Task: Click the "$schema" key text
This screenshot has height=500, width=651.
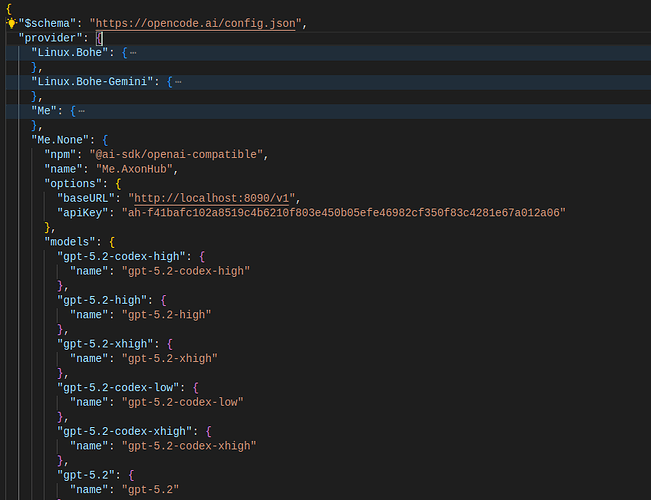Action: 47,23
